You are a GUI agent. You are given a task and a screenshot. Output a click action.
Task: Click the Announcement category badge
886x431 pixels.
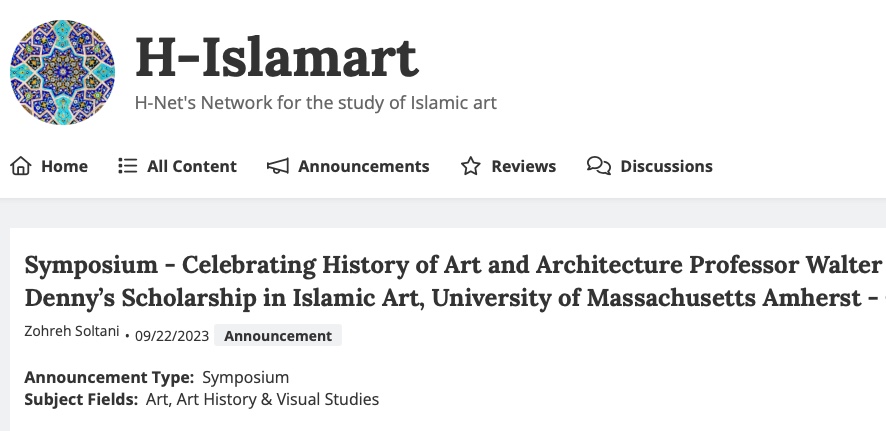pos(277,336)
